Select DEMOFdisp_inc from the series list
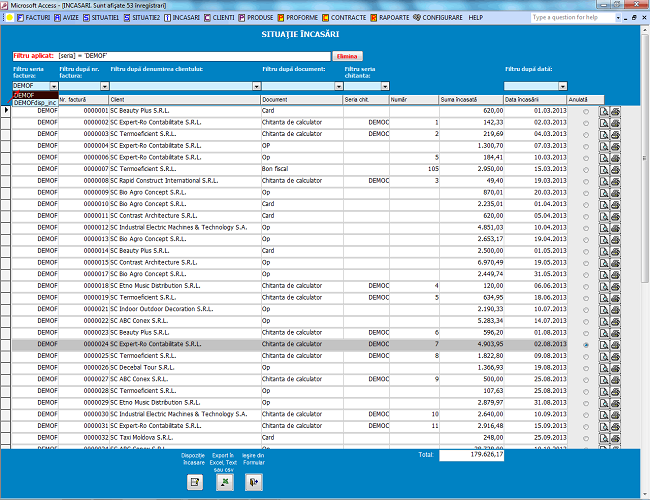This screenshot has width=650, height=500. 35,102
